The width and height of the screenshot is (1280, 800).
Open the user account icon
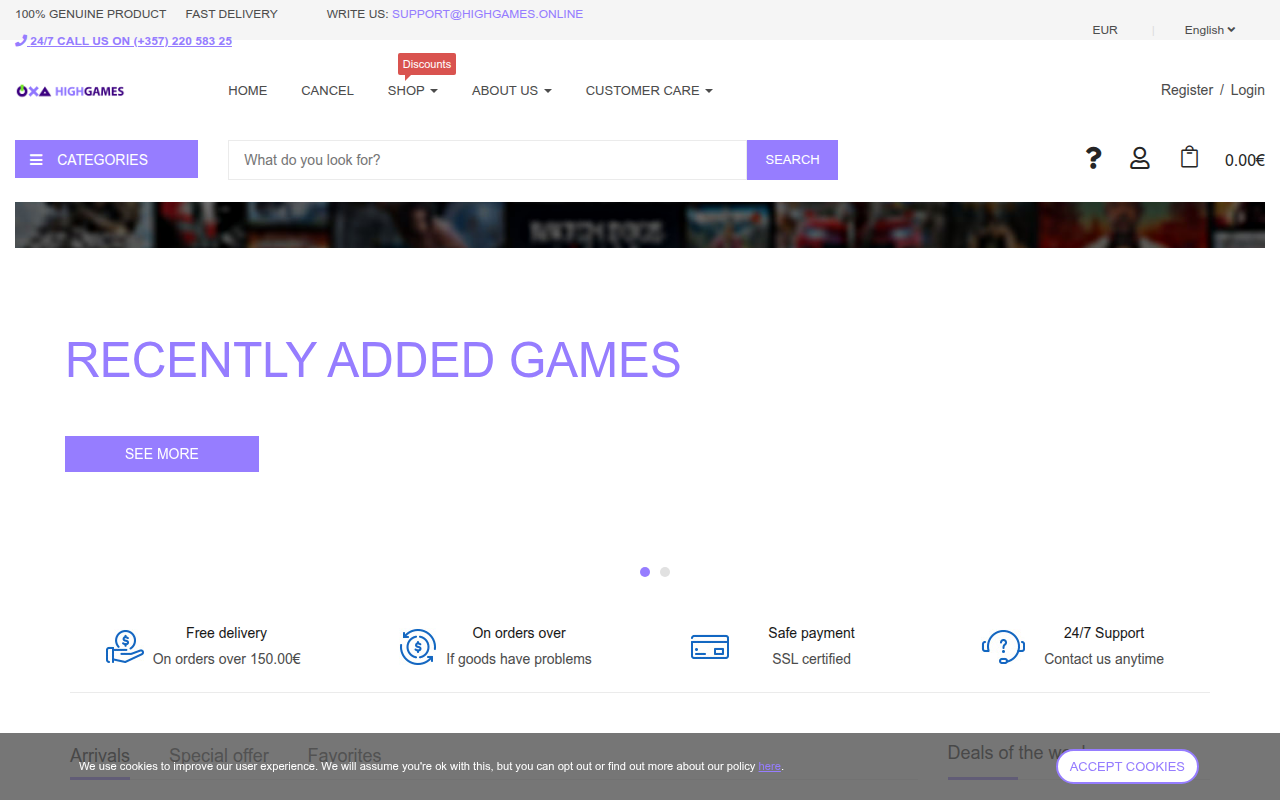pos(1140,158)
